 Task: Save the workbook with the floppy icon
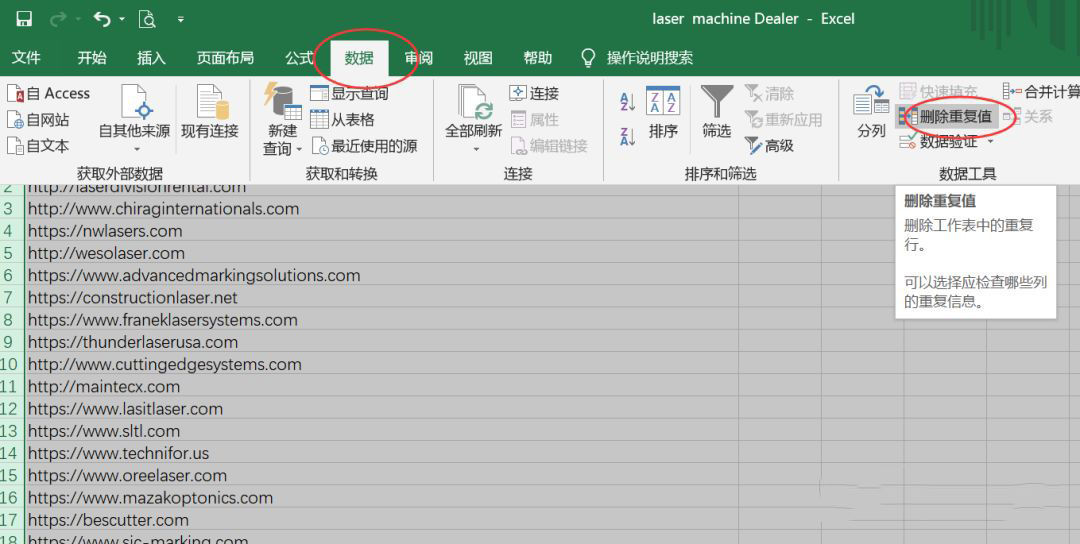click(x=24, y=19)
